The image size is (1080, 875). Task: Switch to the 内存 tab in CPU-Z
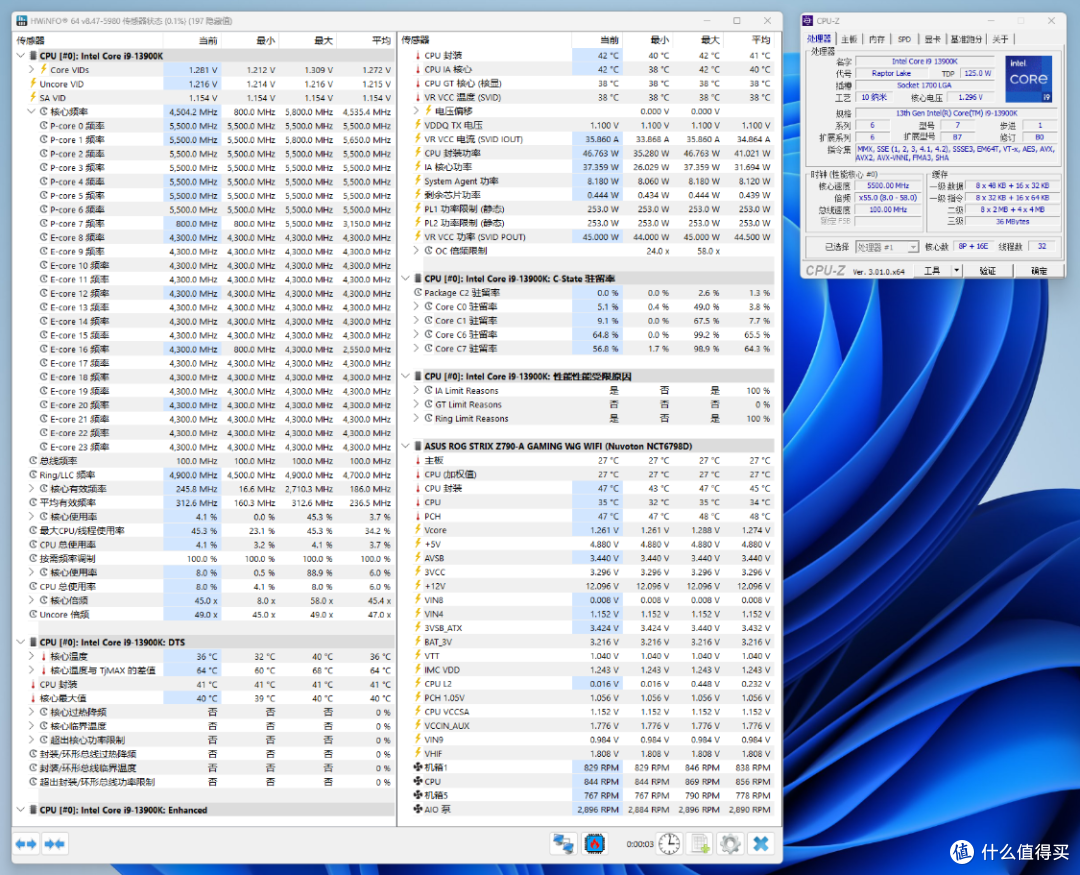[877, 39]
